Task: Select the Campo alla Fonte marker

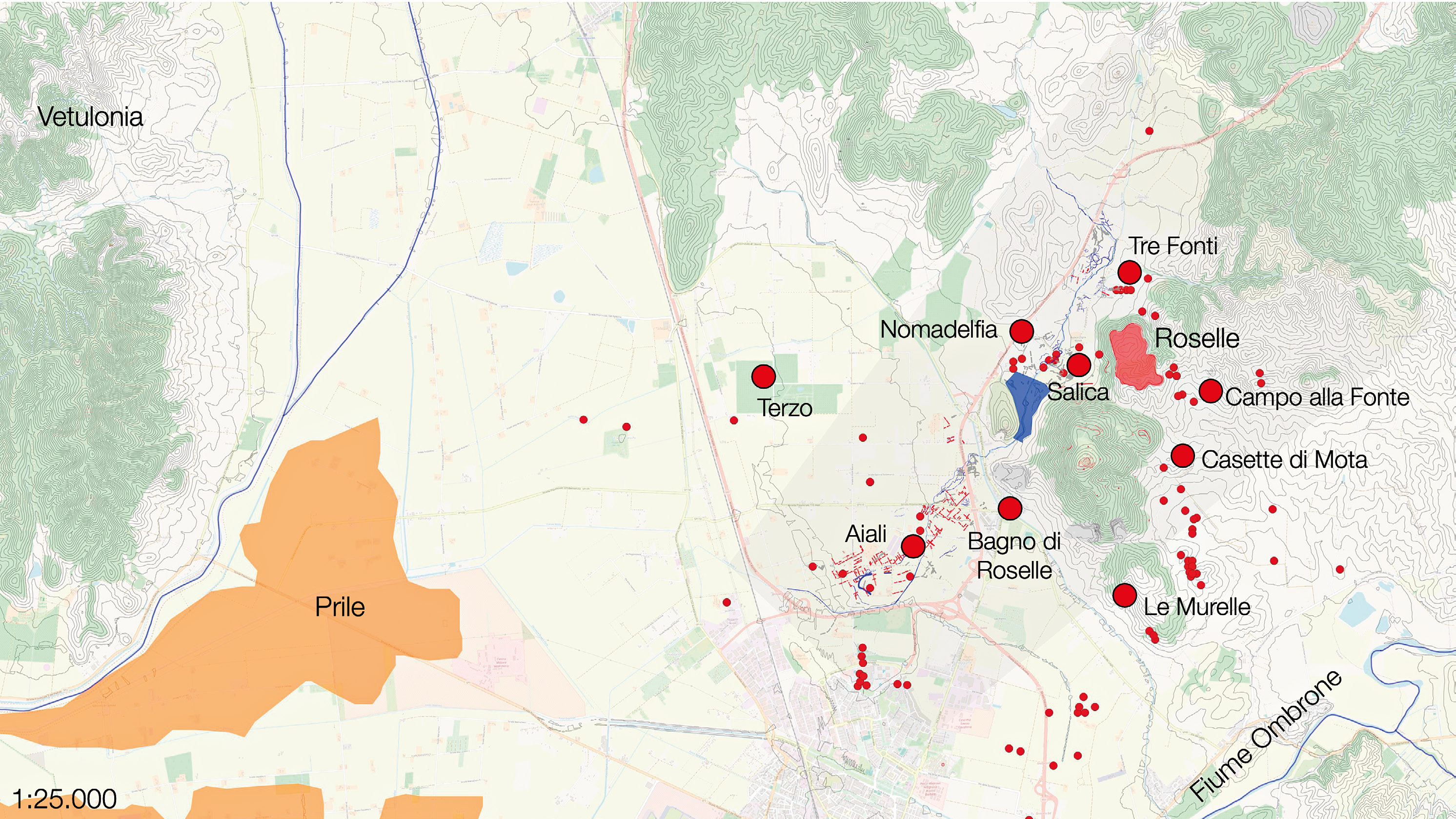Action: coord(1210,391)
